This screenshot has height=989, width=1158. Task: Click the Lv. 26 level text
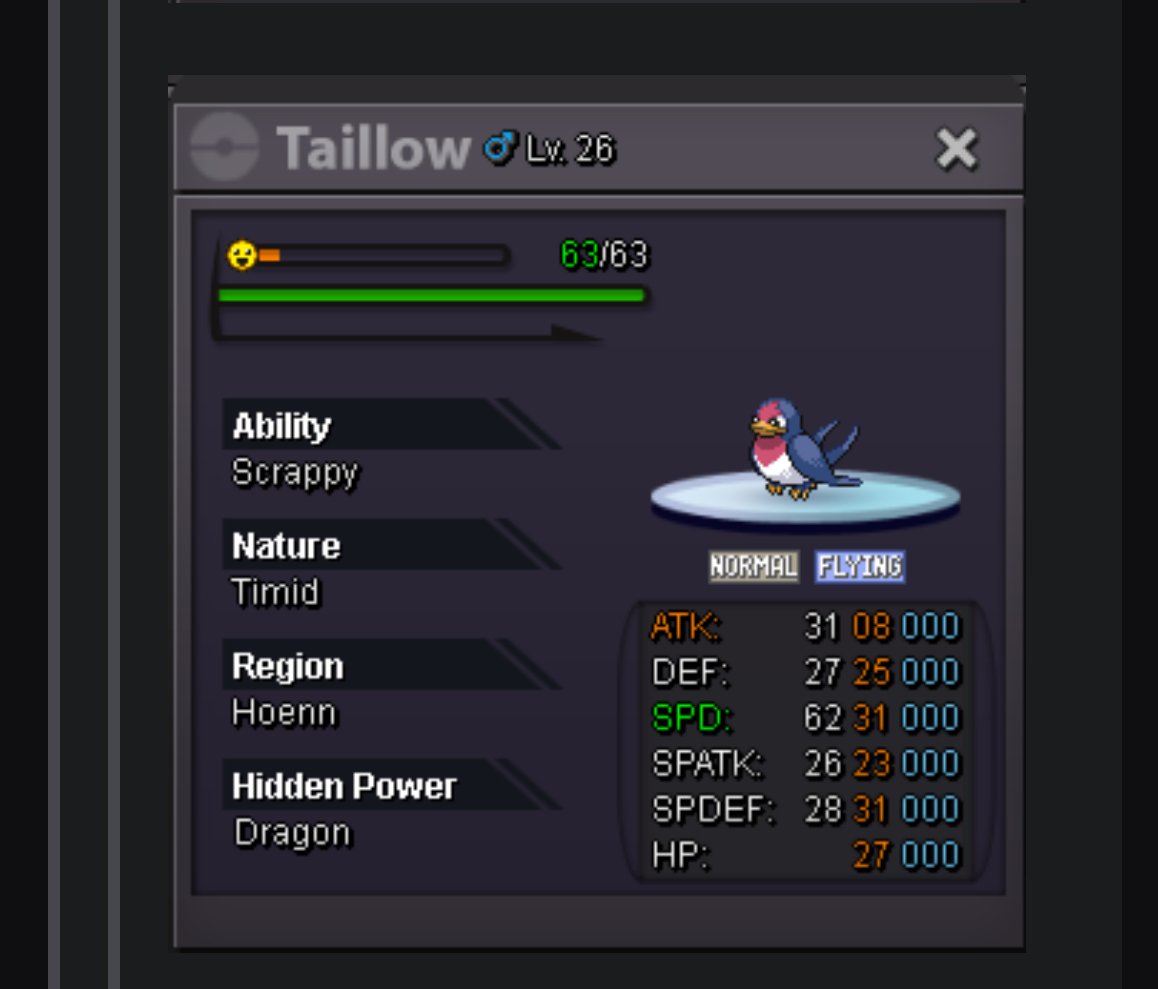pos(569,149)
